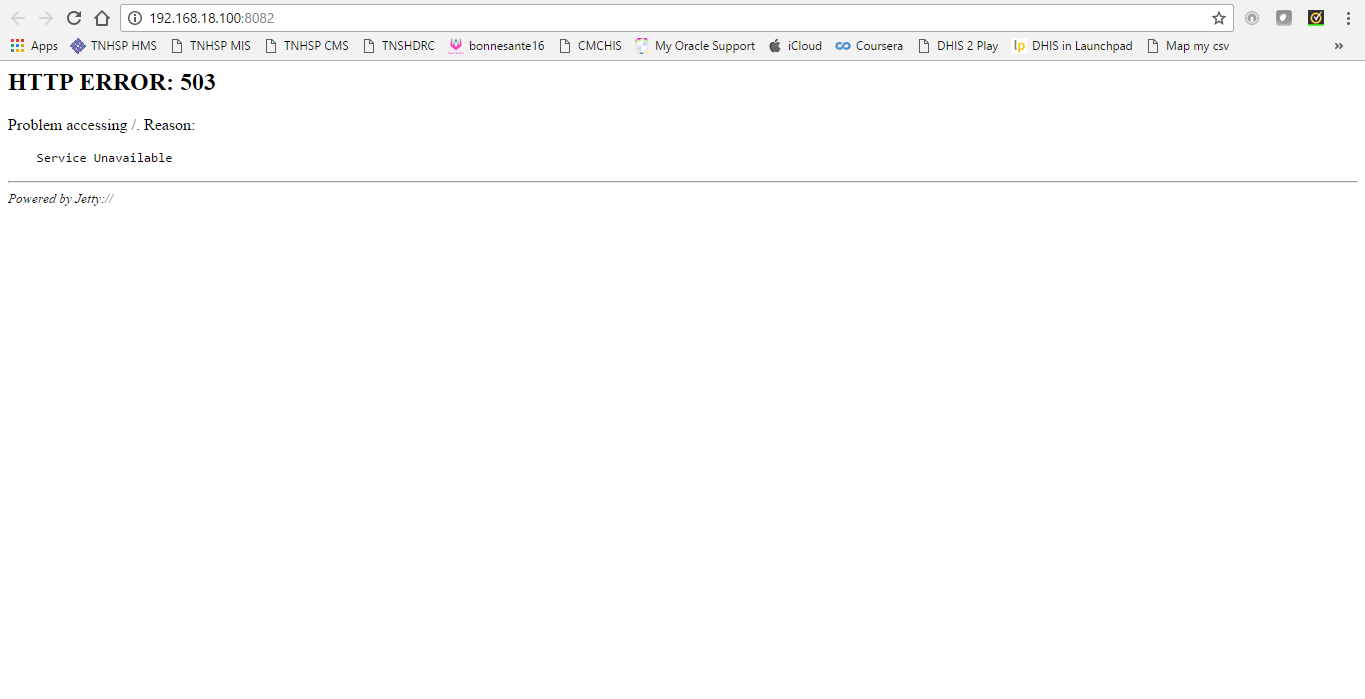
Task: Open the TNHSP CMS bookmark
Action: [307, 46]
